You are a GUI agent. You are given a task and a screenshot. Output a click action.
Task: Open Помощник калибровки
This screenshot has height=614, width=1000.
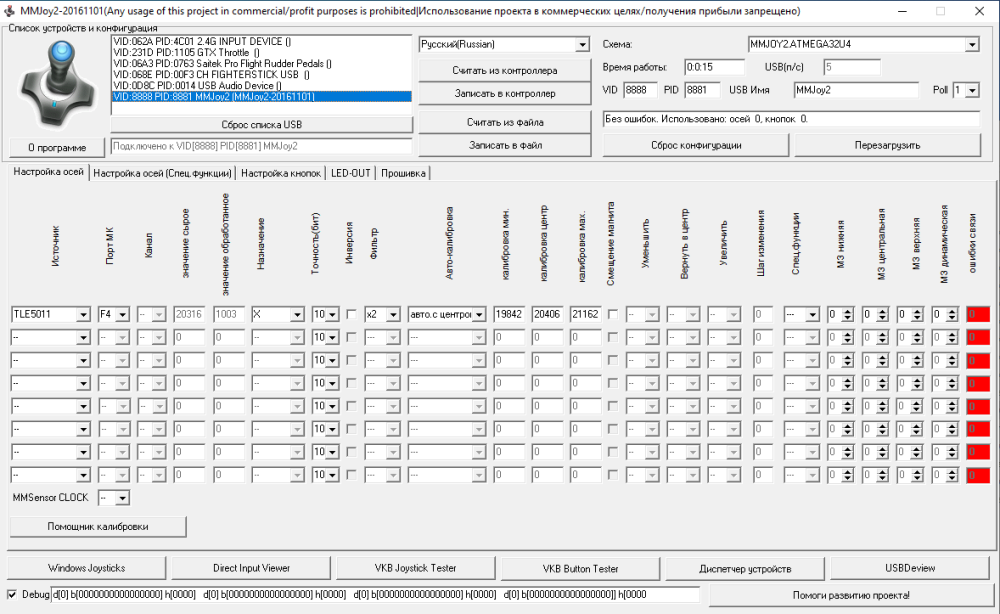click(98, 526)
